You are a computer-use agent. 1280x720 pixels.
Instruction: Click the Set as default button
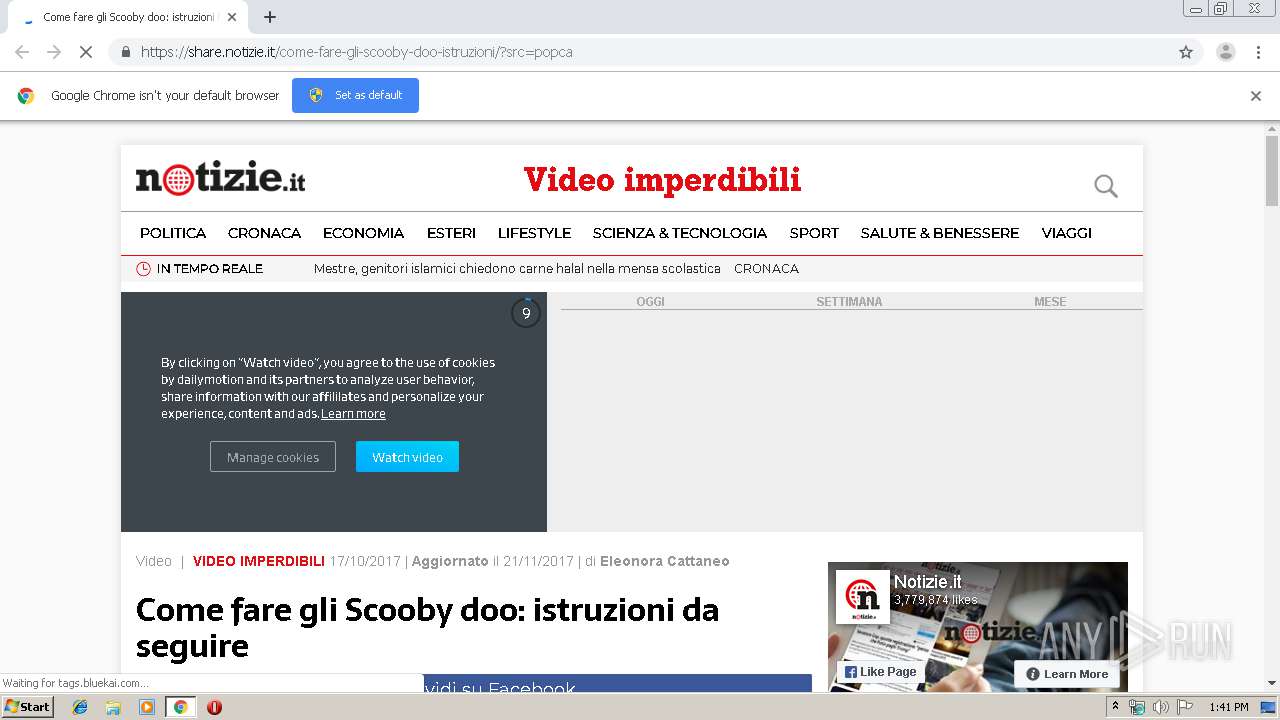[355, 95]
